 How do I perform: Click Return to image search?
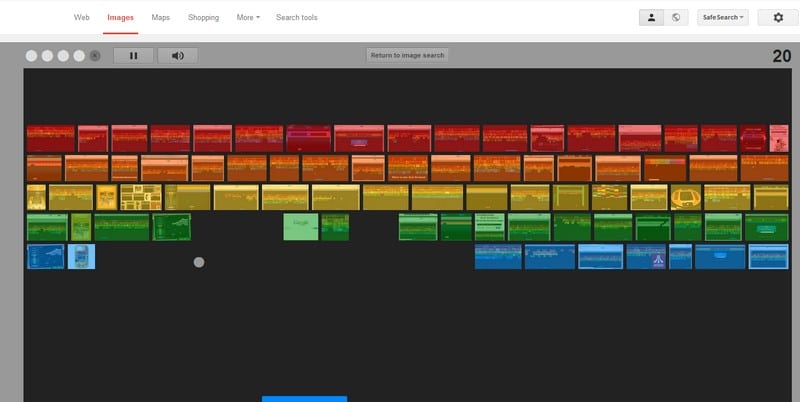[407, 55]
